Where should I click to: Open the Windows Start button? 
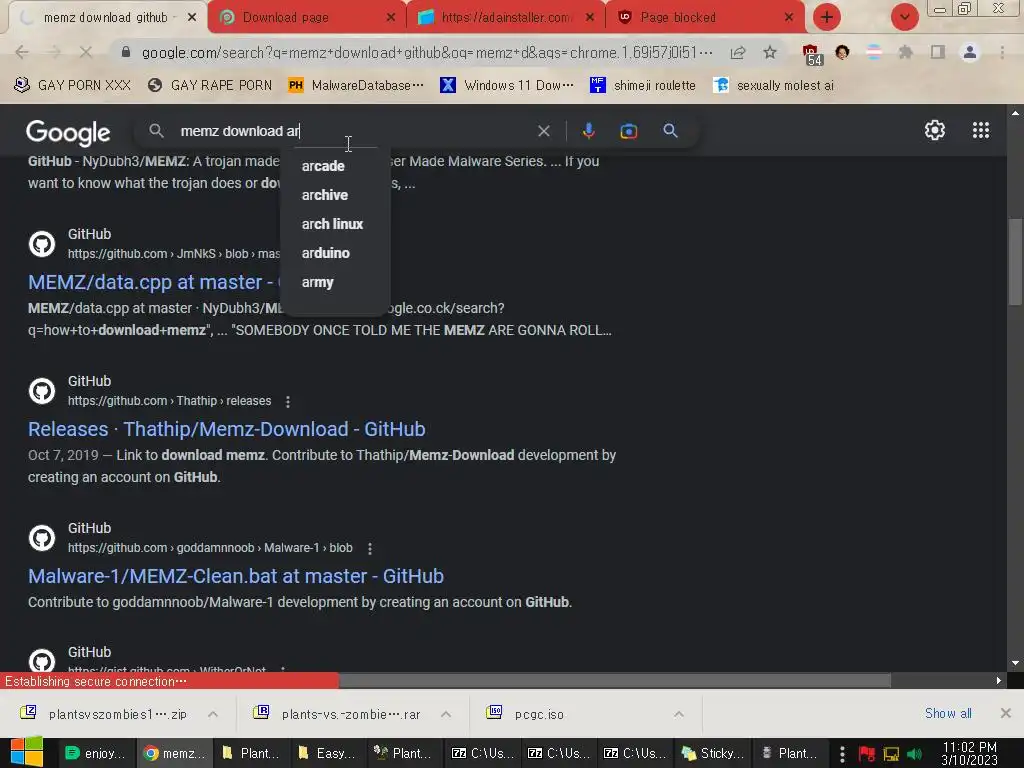click(x=26, y=752)
